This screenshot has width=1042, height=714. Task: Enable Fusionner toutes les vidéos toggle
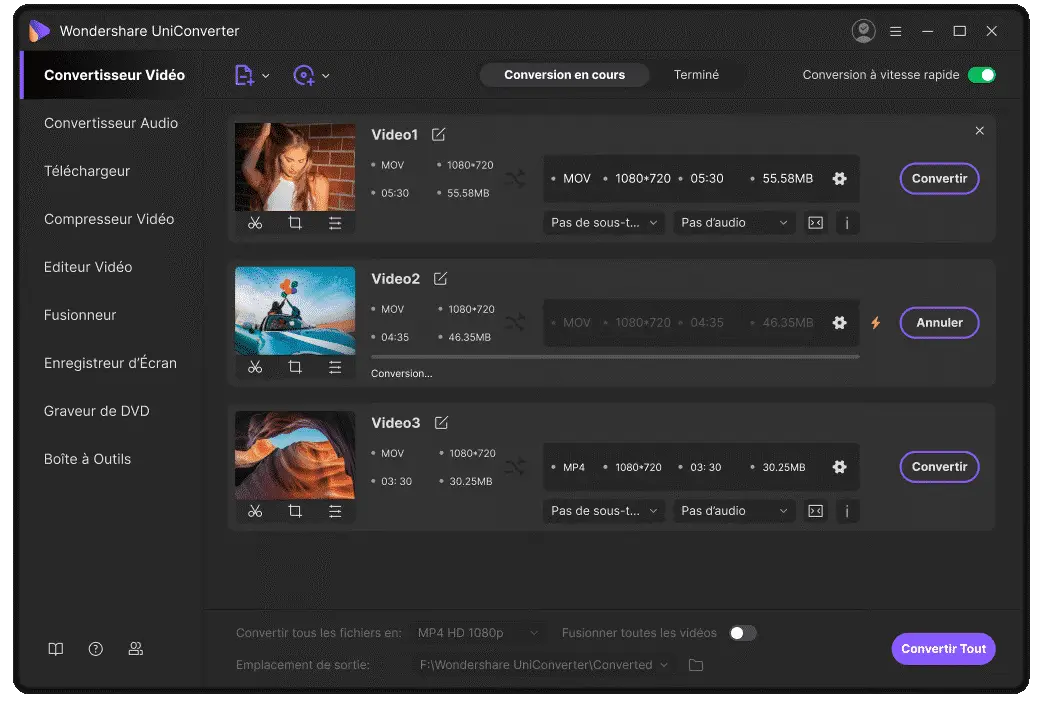[743, 633]
